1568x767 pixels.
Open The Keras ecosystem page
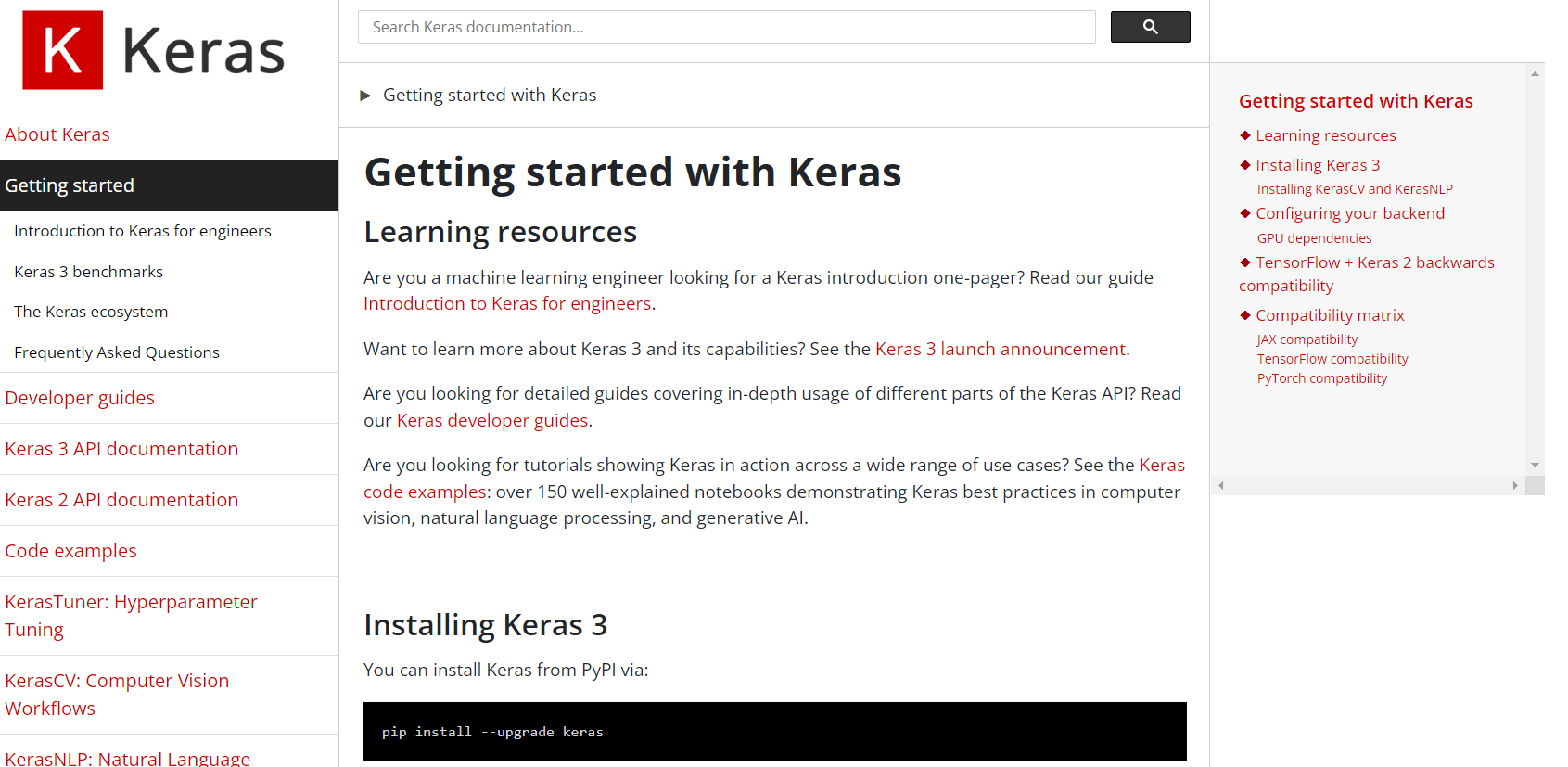click(x=91, y=312)
